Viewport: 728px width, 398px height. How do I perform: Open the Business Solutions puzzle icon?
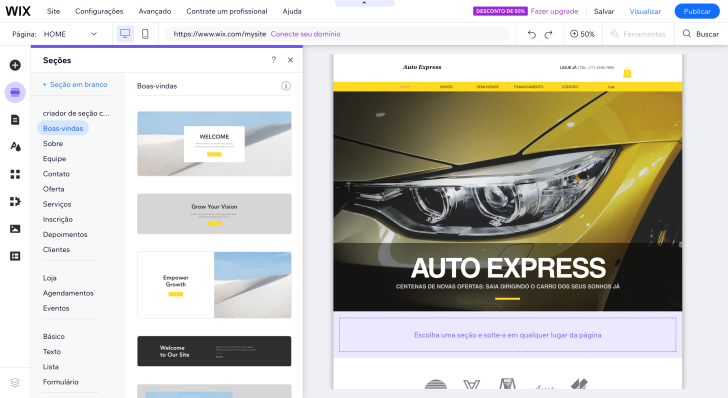coord(15,202)
